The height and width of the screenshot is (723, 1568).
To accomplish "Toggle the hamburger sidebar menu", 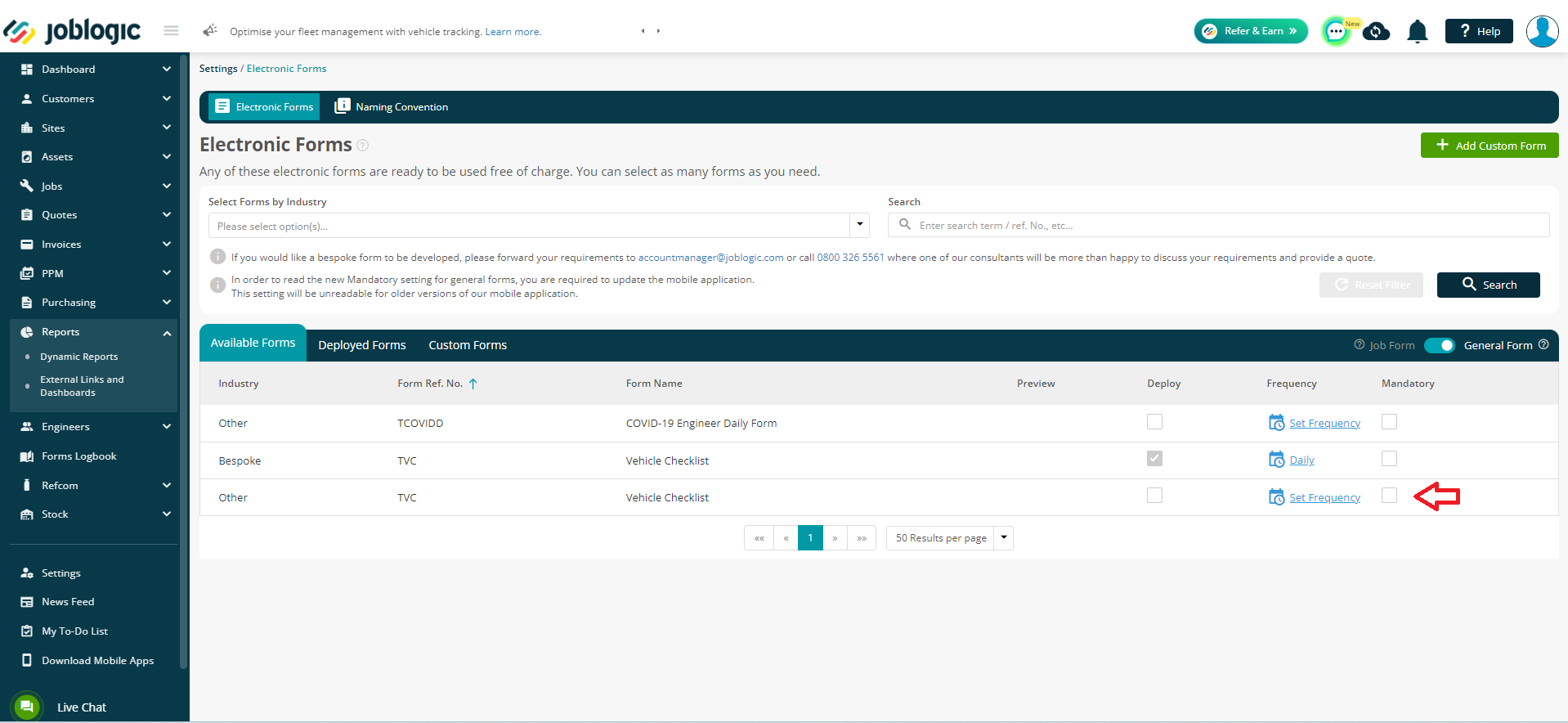I will (171, 31).
